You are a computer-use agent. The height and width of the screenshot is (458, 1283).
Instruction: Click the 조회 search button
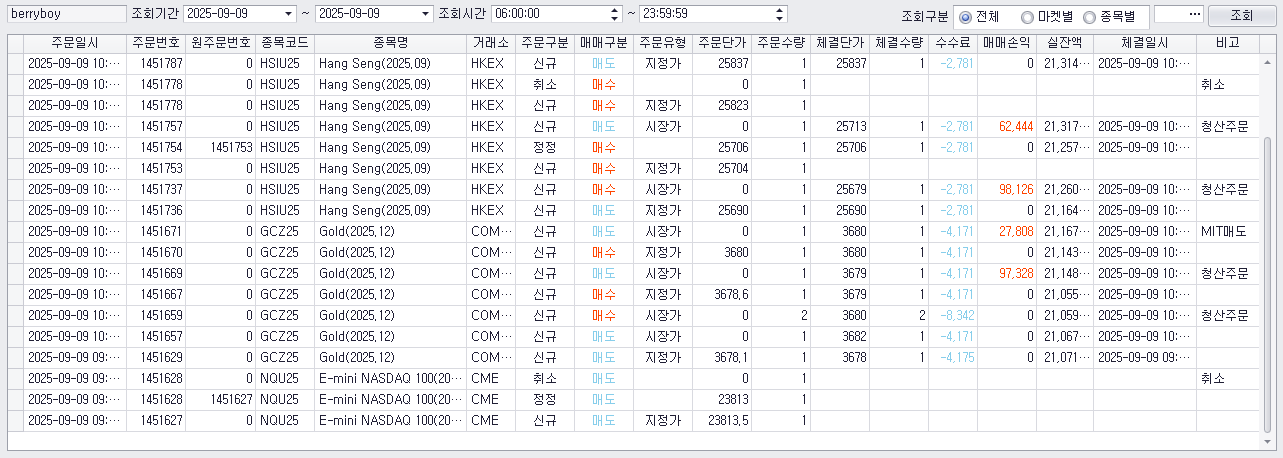click(1240, 15)
